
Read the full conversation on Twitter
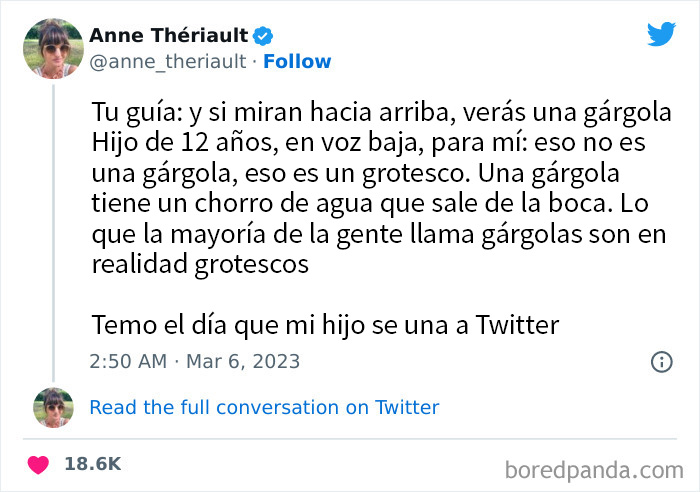coord(264,407)
